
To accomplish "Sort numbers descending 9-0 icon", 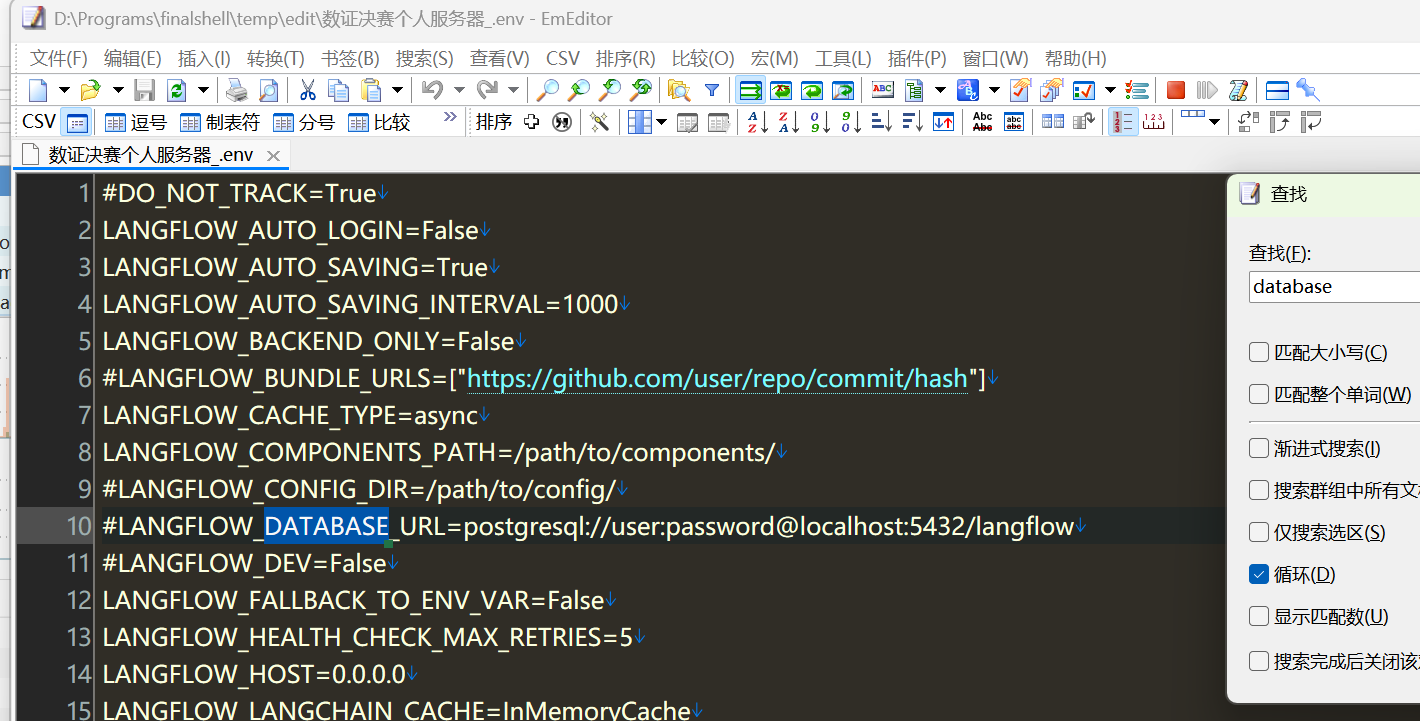I will [x=851, y=122].
